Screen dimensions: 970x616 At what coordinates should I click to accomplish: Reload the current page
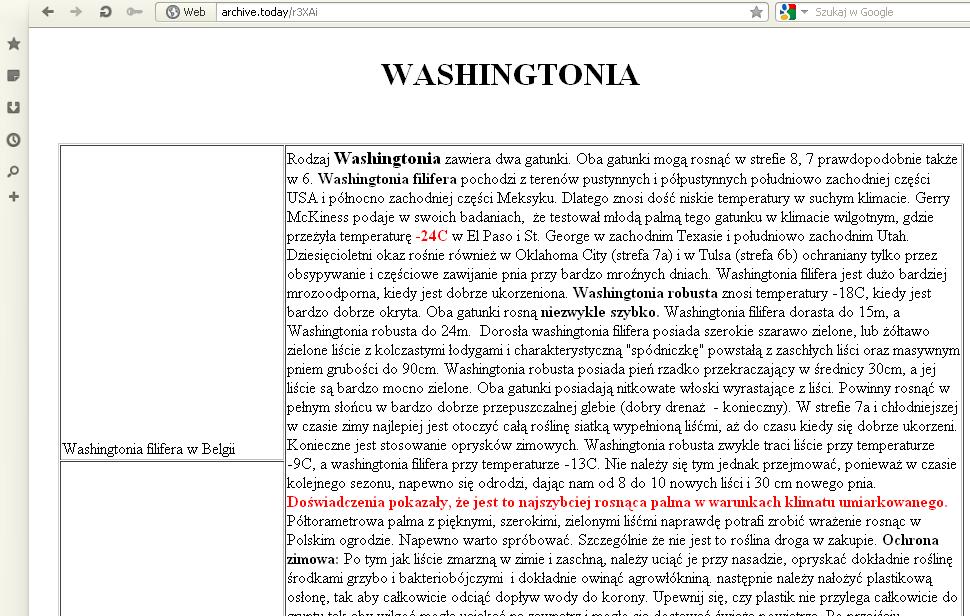pyautogui.click(x=105, y=12)
